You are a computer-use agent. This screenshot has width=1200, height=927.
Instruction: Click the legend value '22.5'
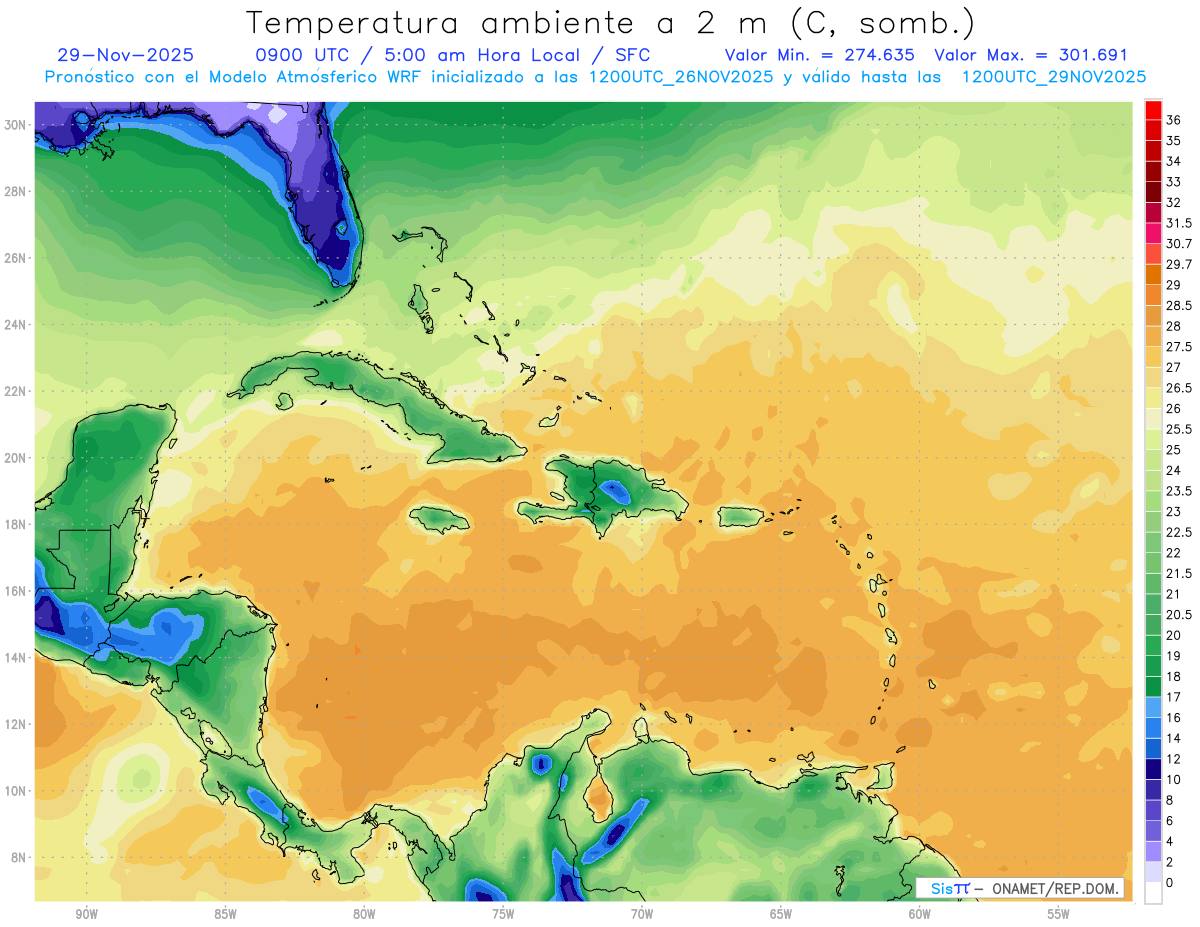point(1179,532)
